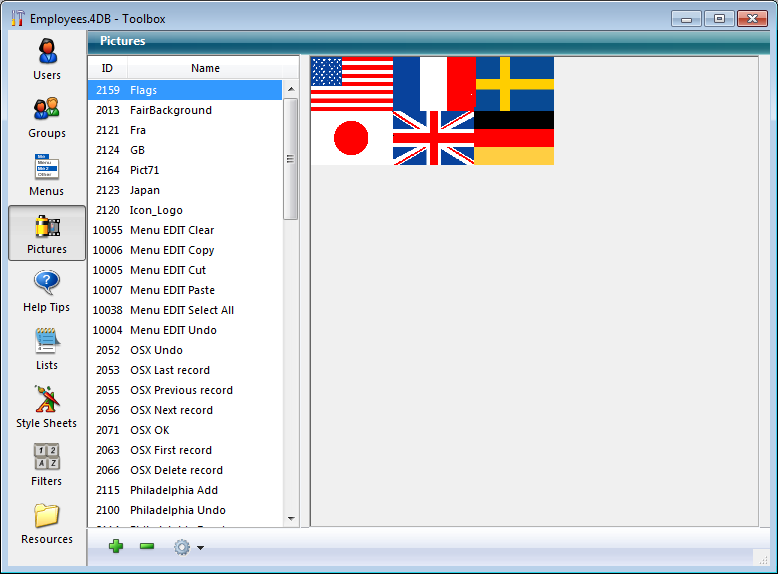Open the gear options dropdown menu
The image size is (778, 574).
tap(188, 547)
